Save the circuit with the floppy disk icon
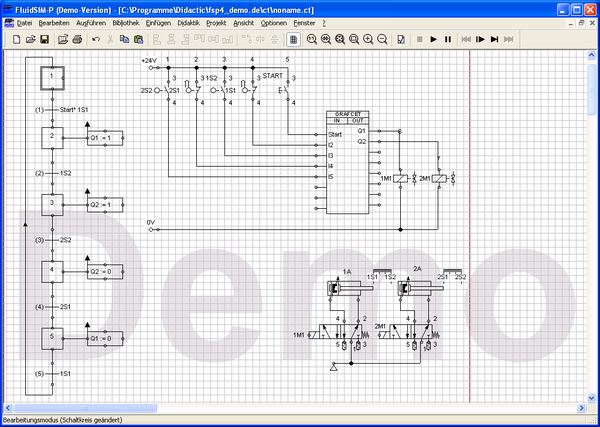 [x=45, y=39]
